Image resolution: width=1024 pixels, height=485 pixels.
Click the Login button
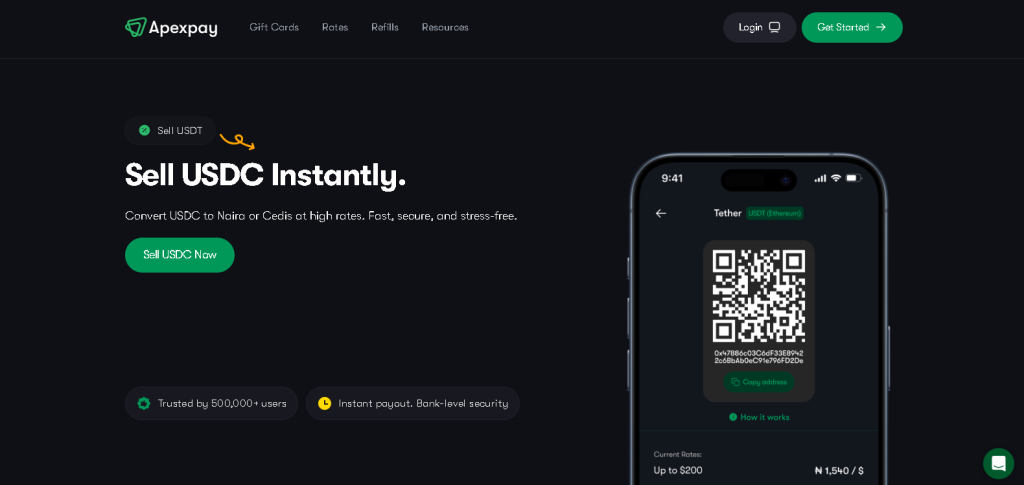(760, 27)
